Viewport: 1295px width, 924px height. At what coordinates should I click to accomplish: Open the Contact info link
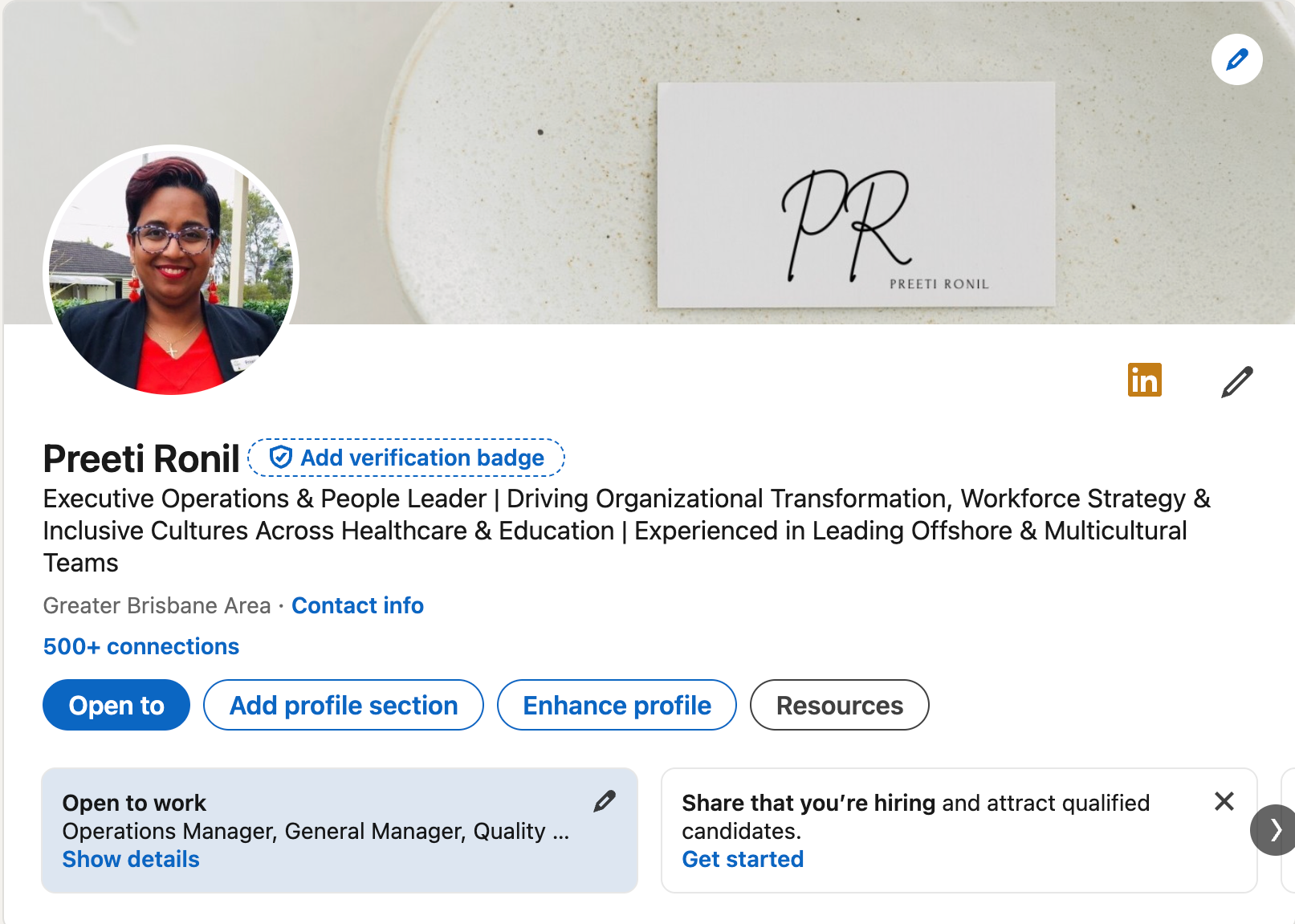pyautogui.click(x=357, y=605)
